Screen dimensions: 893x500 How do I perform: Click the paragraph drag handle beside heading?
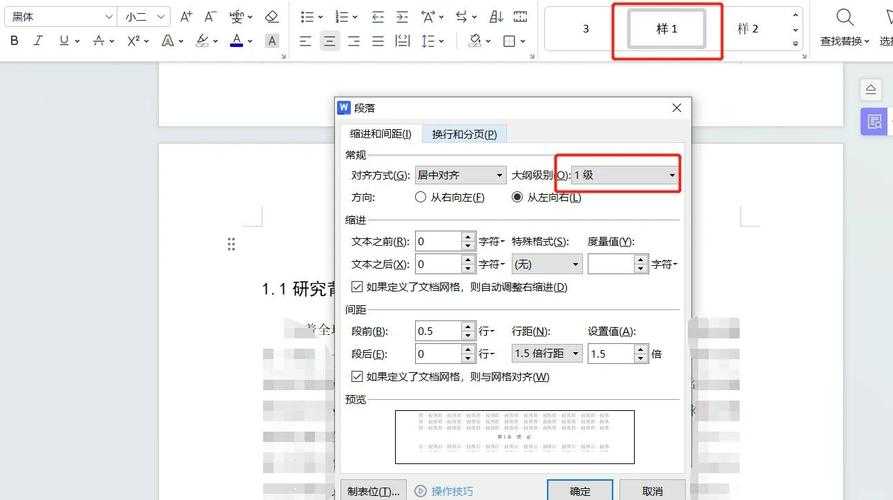(x=231, y=244)
